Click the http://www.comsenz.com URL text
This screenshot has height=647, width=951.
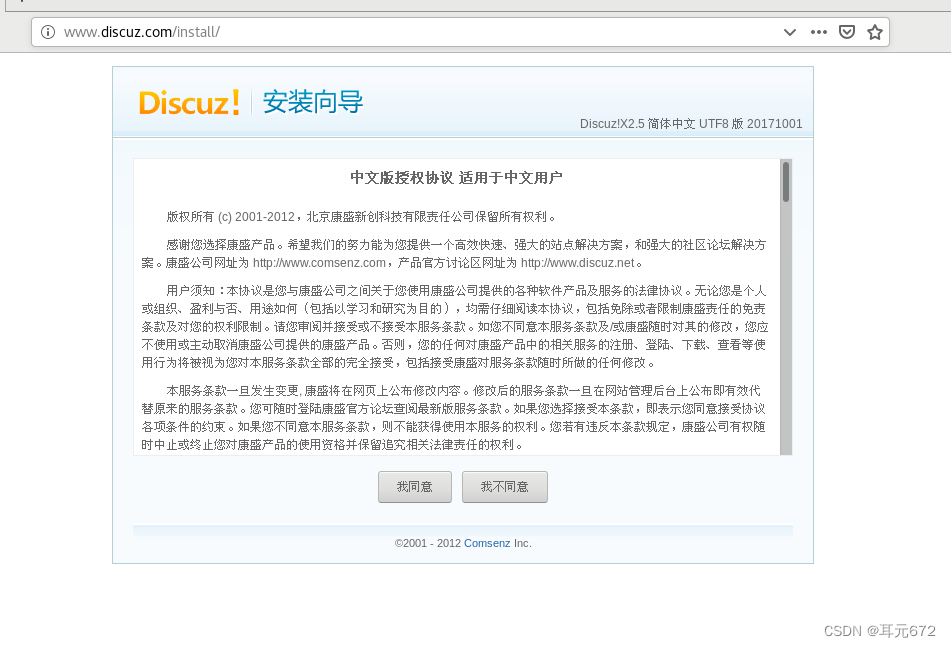click(319, 263)
